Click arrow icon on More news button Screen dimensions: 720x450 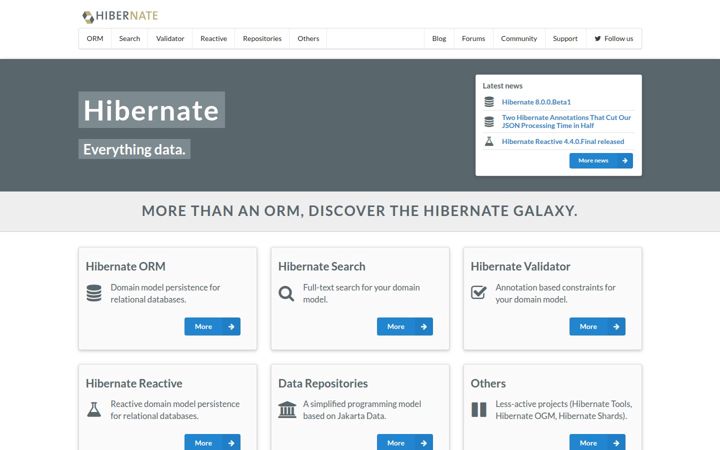coord(624,161)
